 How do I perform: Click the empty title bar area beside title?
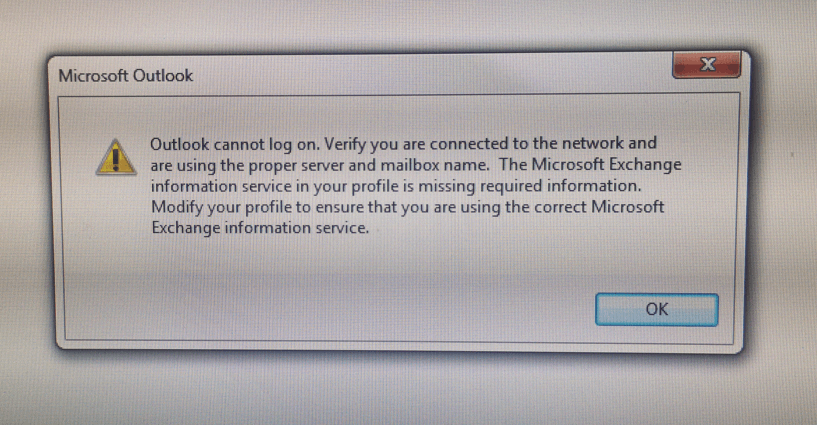point(427,75)
